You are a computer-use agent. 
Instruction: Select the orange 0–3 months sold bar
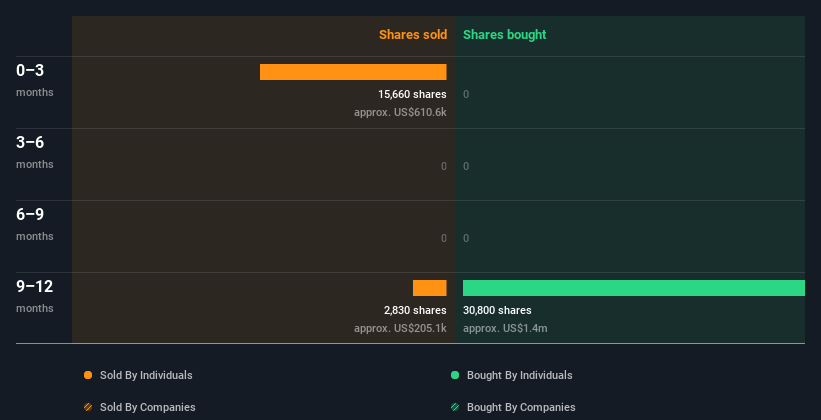353,72
